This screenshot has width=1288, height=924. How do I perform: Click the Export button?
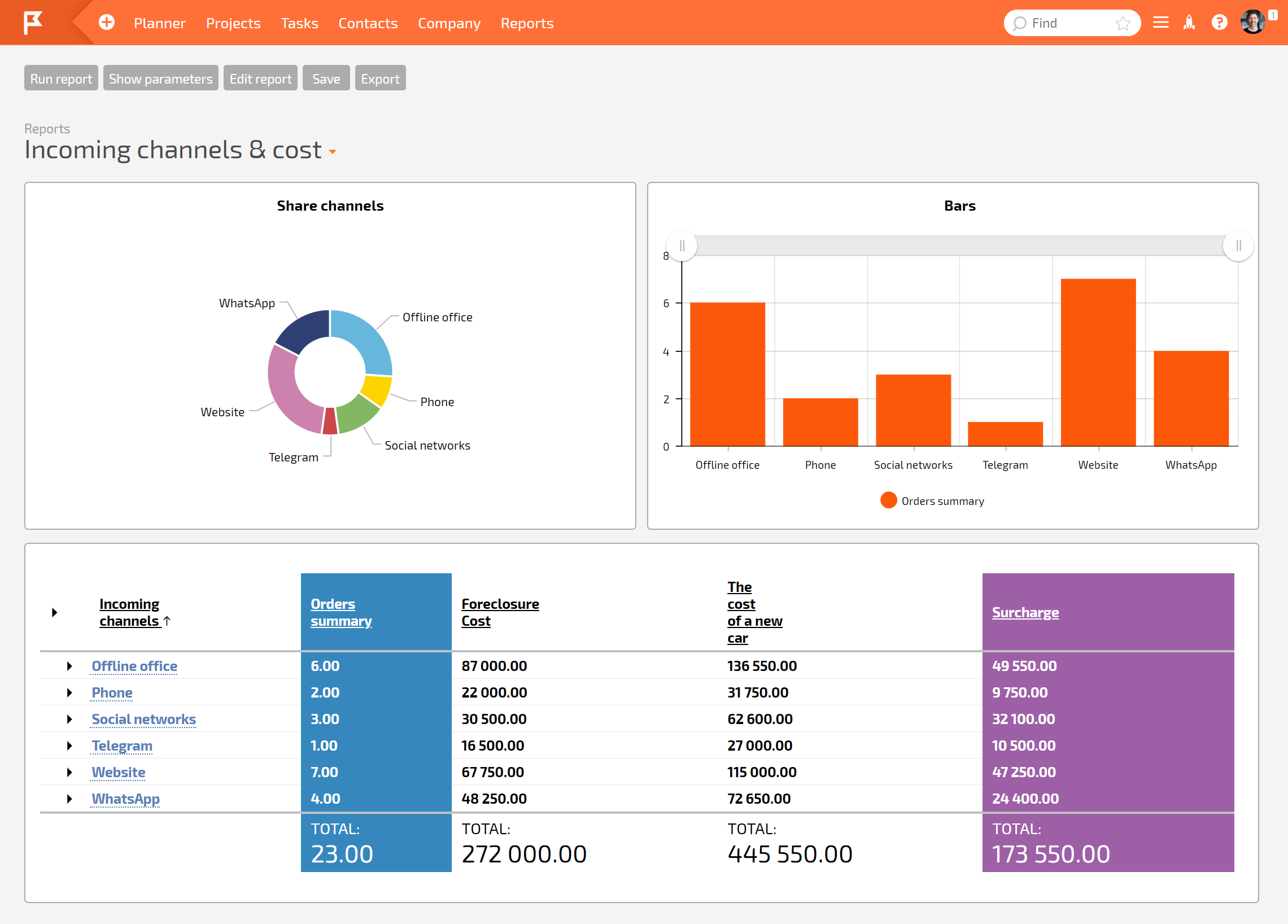pos(380,79)
